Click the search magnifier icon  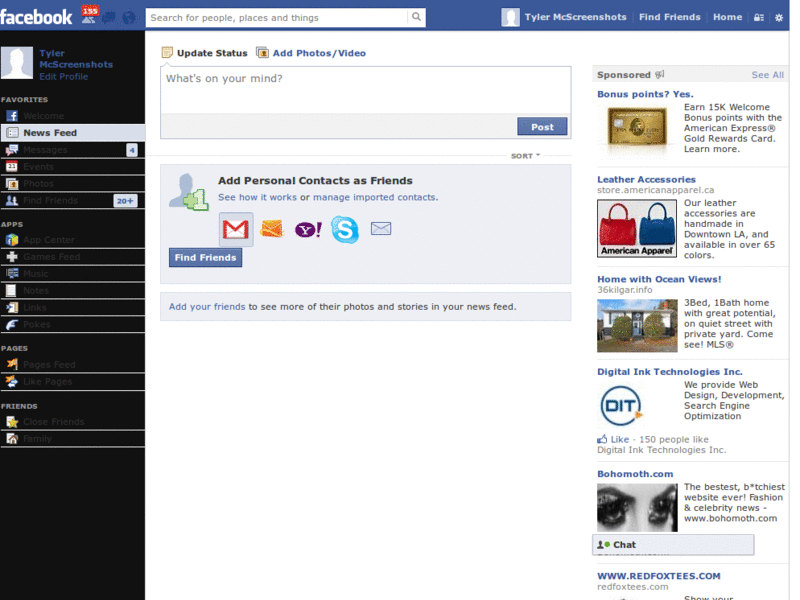[x=416, y=17]
